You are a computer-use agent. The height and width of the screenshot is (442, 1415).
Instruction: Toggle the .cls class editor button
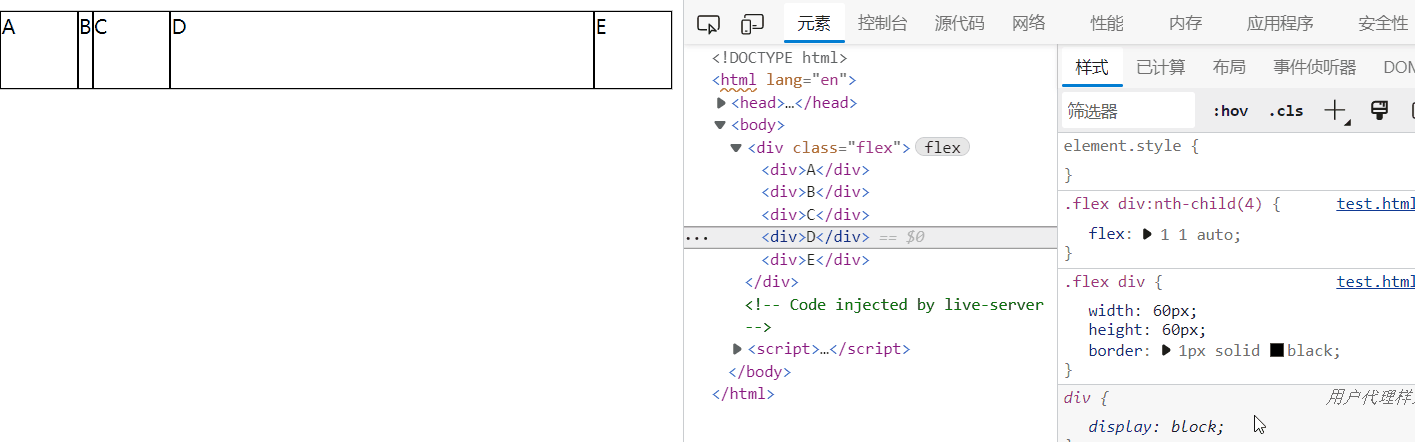1286,111
